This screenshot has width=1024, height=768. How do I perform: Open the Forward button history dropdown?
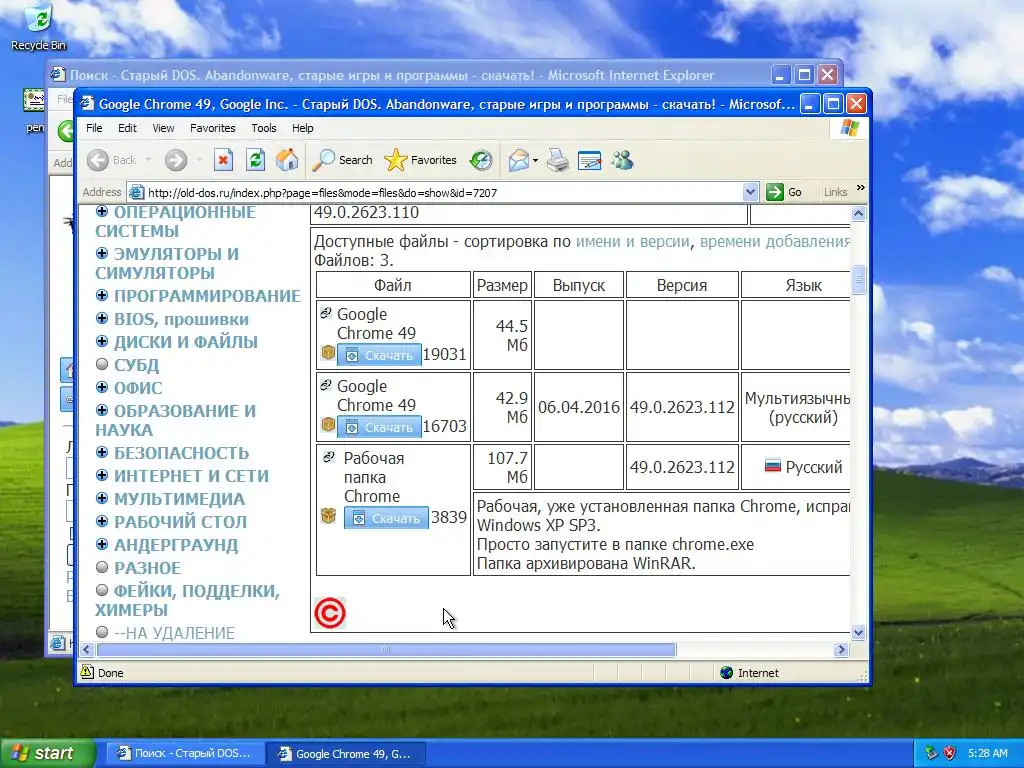click(x=199, y=160)
